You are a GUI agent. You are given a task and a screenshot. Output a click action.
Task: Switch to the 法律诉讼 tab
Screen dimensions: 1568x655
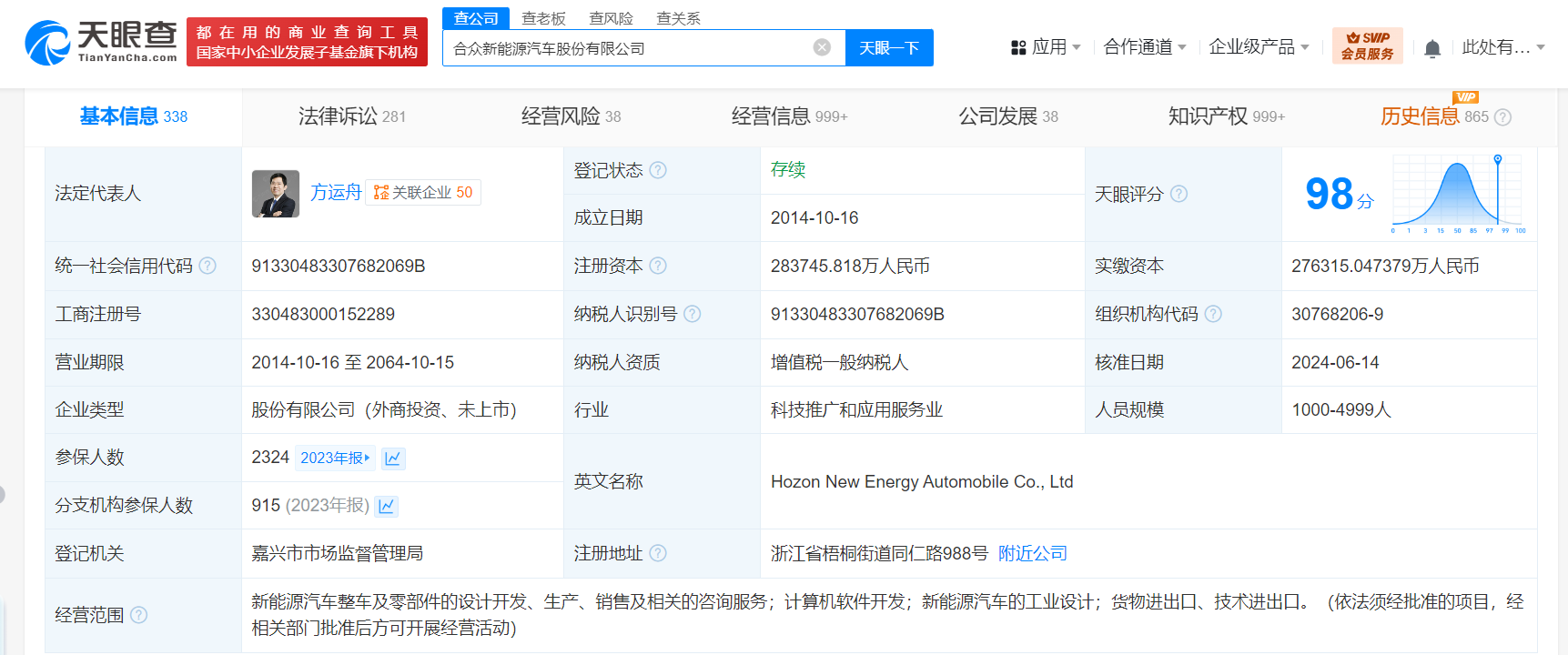tap(351, 116)
